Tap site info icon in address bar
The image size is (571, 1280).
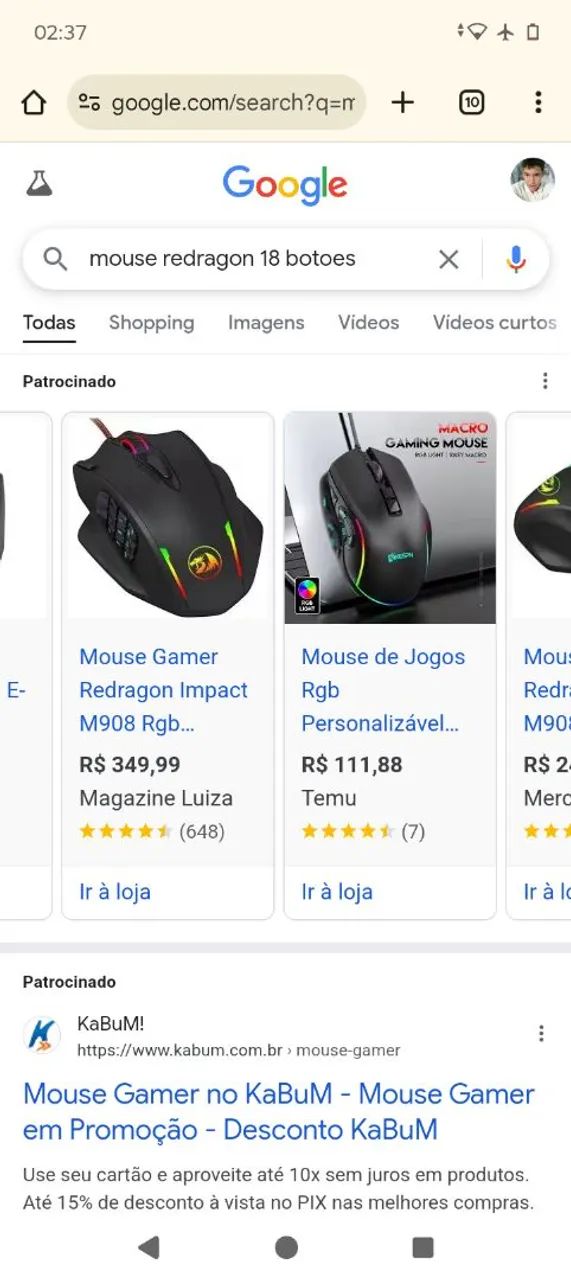coord(89,102)
